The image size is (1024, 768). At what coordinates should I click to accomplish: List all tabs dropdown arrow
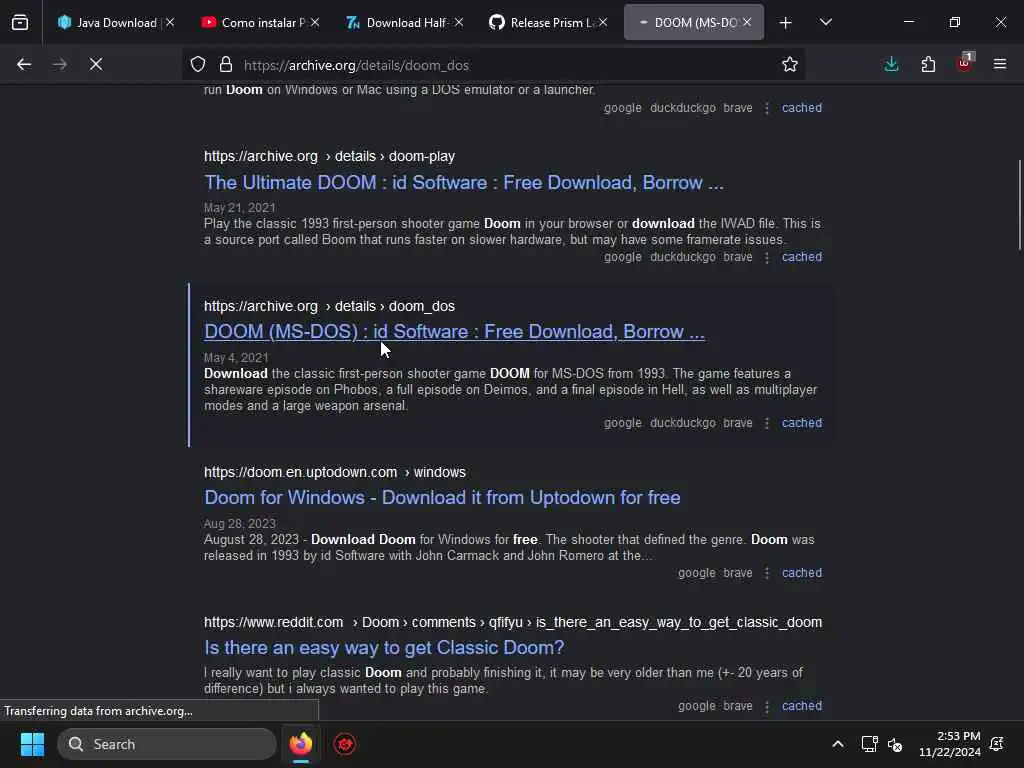point(825,22)
